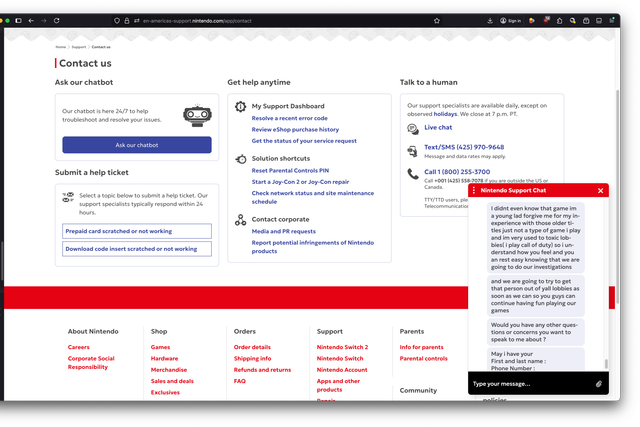
Task: Click the Text/SMS phone message icon
Action: [x=413, y=151]
